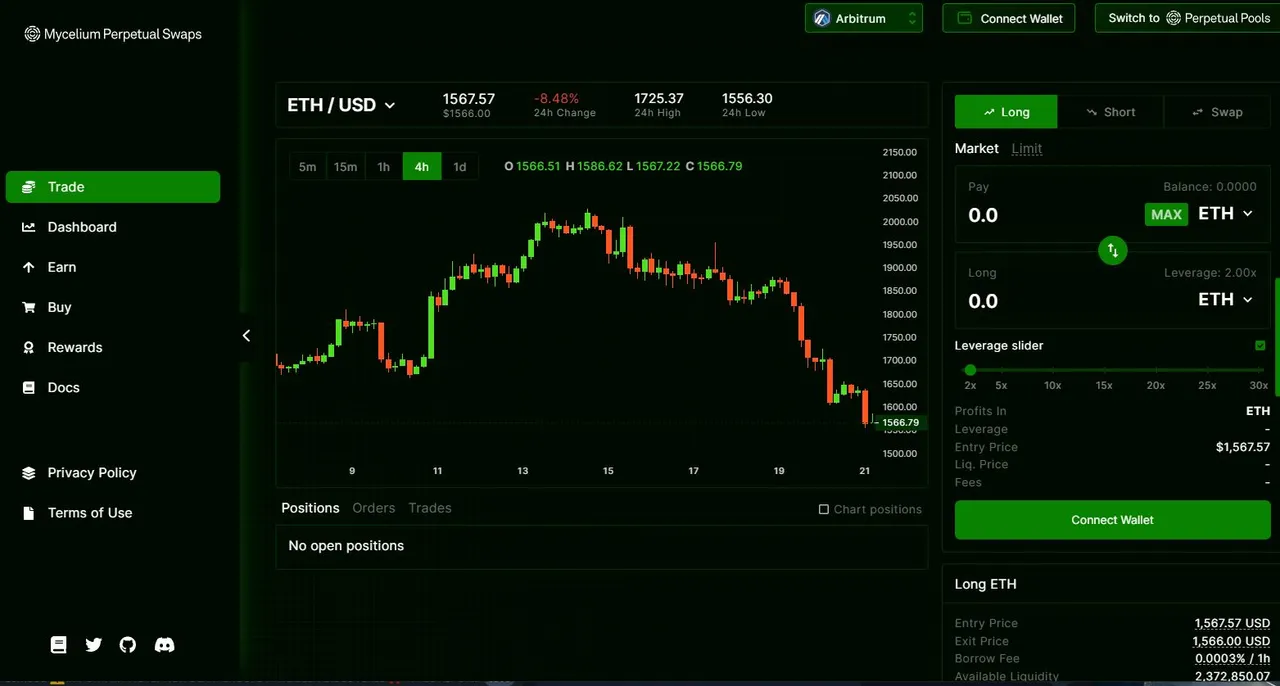The image size is (1280, 686).
Task: Switch to the Trades tab
Action: tap(430, 508)
